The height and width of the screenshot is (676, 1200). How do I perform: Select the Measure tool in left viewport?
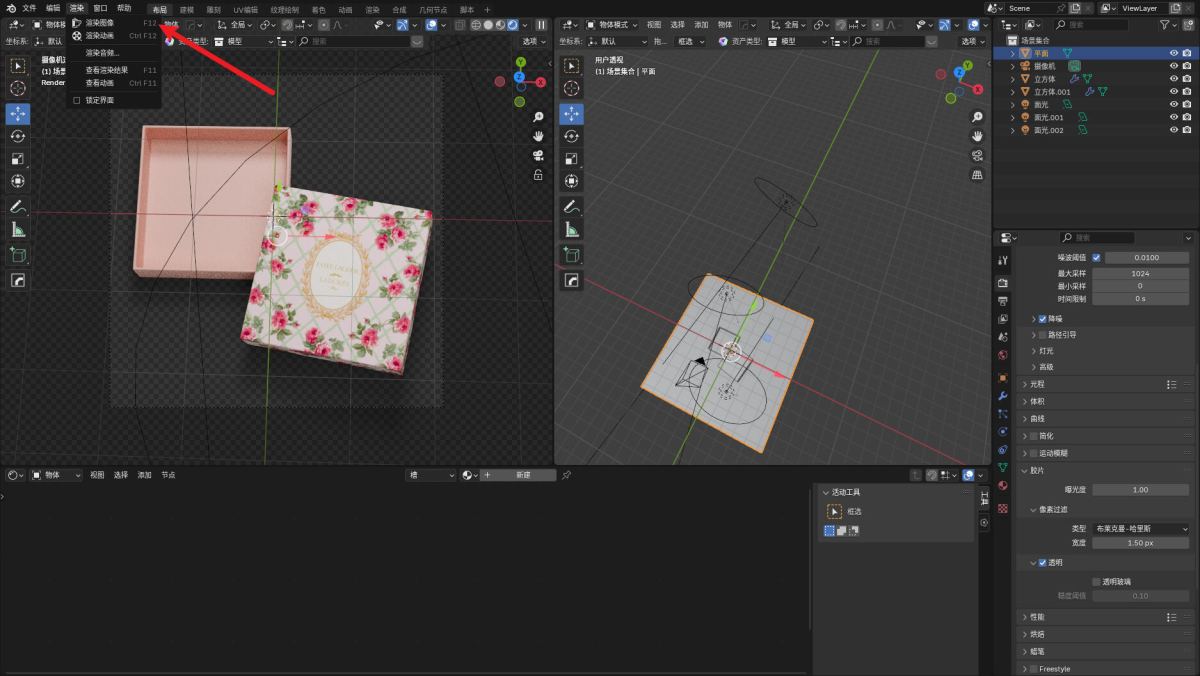18,230
